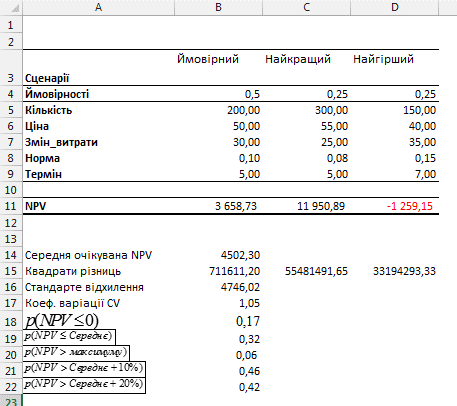Select column D header

395,7
